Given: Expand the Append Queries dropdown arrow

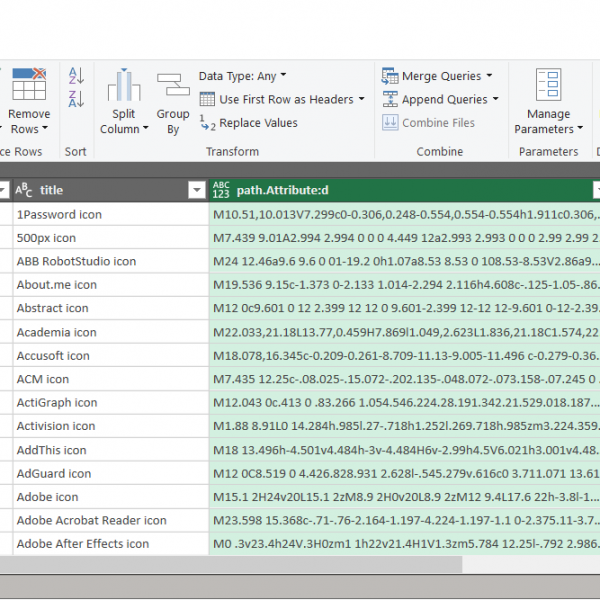Looking at the screenshot, I should pos(496,99).
